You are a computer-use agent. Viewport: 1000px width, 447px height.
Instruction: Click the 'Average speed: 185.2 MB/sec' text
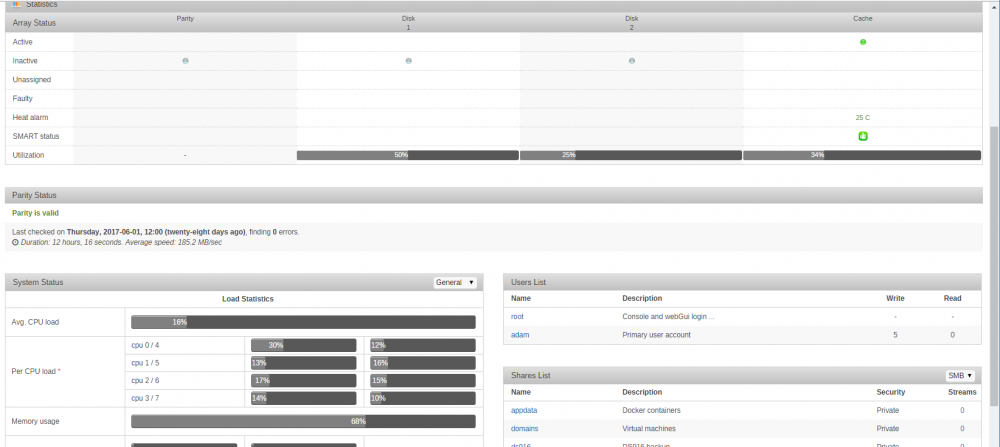point(173,242)
